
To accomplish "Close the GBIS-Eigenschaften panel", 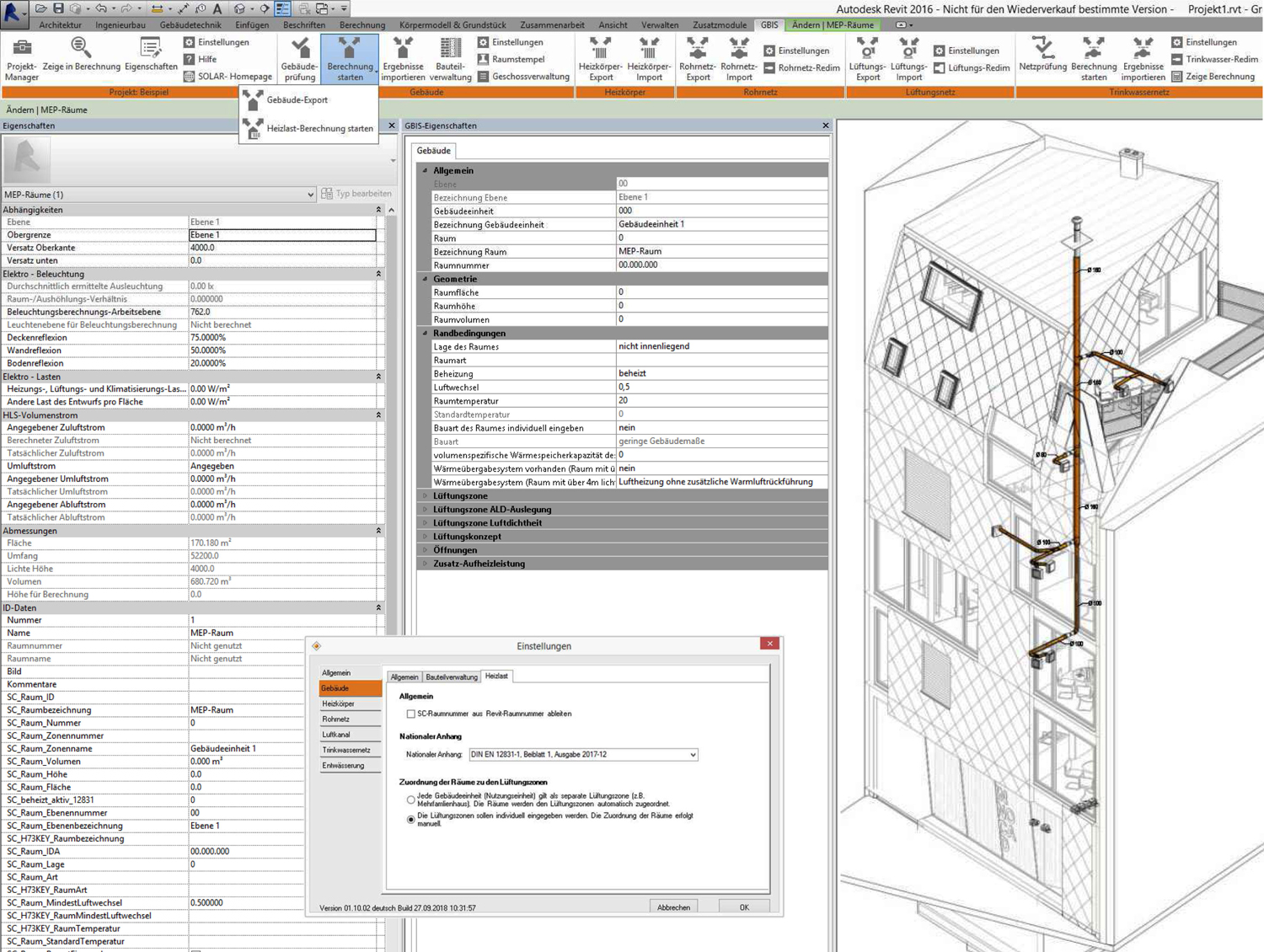I will coord(826,126).
